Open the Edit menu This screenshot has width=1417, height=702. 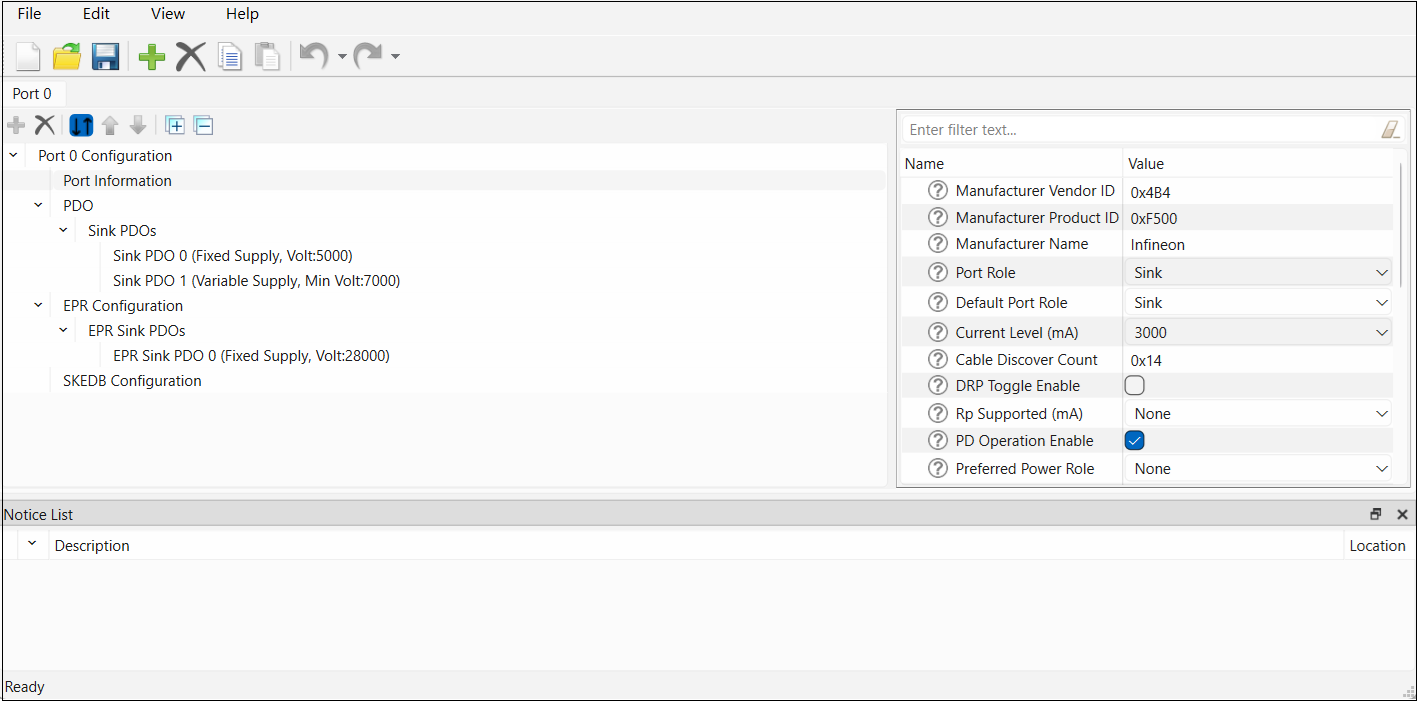(x=96, y=14)
